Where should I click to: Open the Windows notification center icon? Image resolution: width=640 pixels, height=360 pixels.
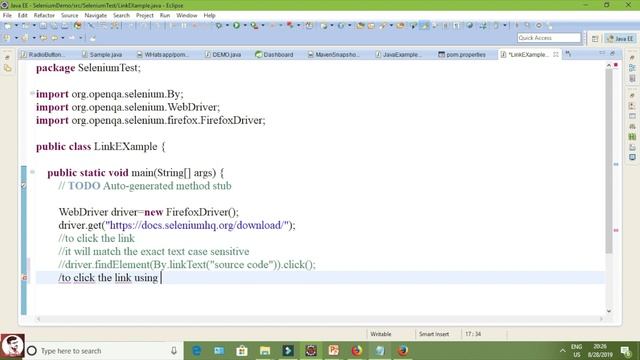point(625,351)
